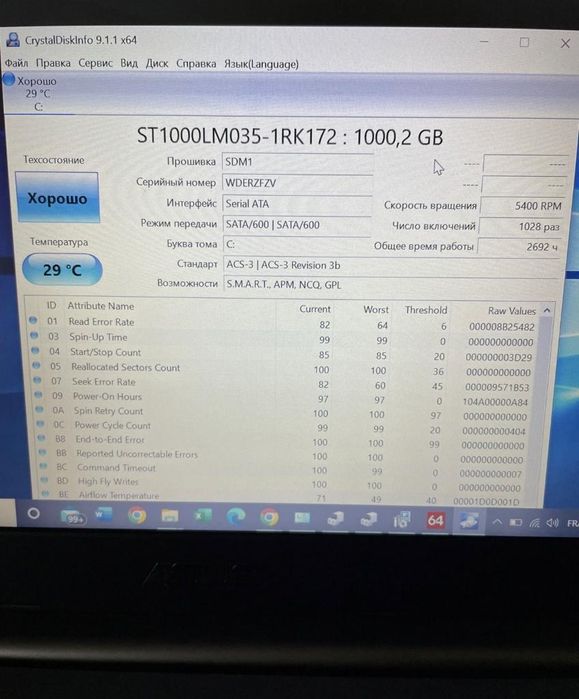Click the 5400 RPM rotation speed field
Image resolution: width=579 pixels, height=699 pixels.
[522, 206]
